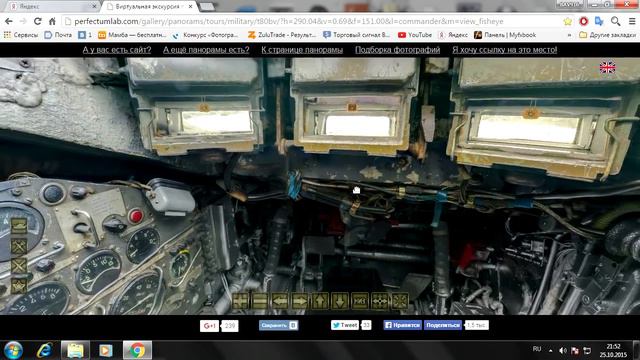This screenshot has width=640, height=360.
Task: Open the browser home page
Action: (52, 21)
